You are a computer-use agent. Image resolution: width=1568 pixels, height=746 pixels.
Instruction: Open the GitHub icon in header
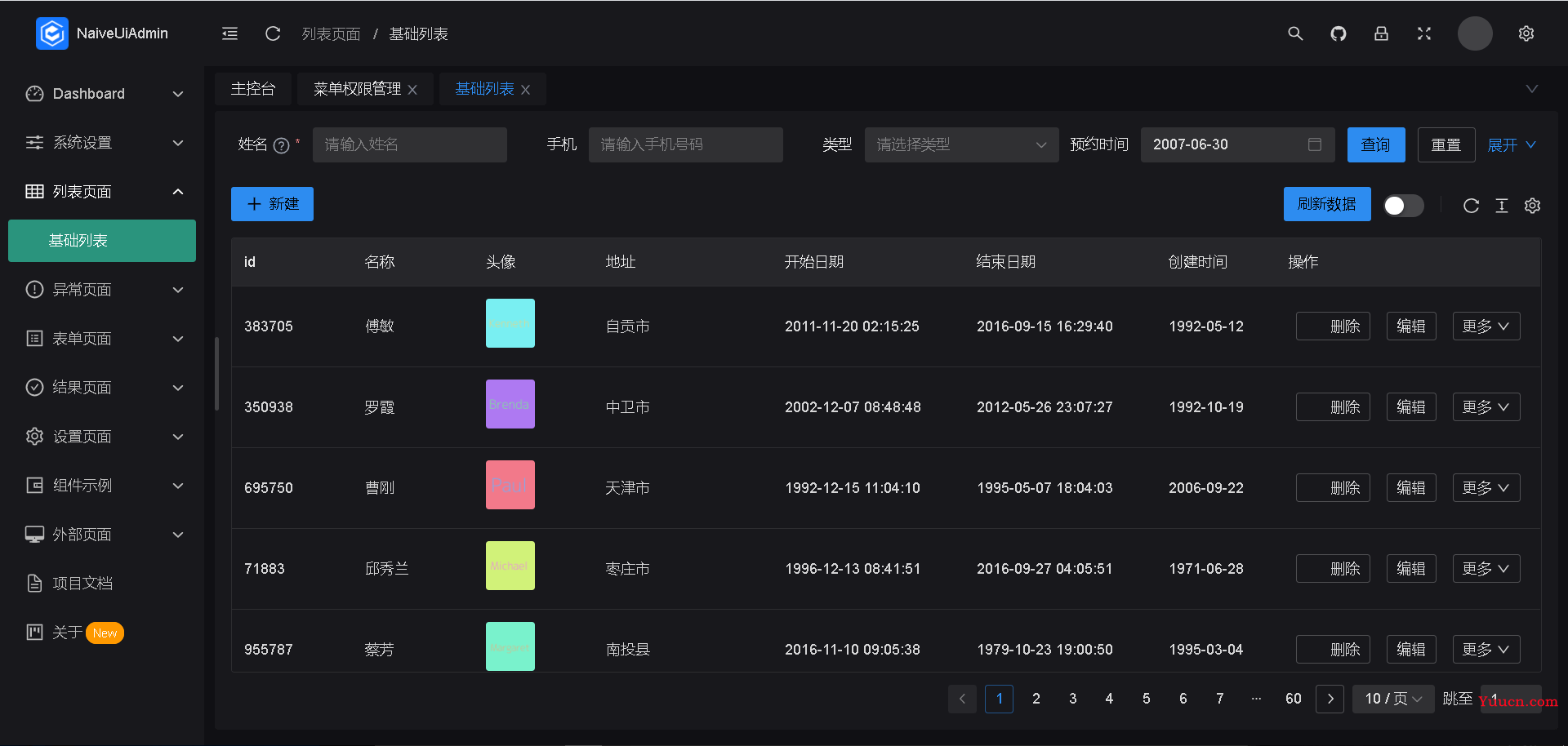pyautogui.click(x=1339, y=33)
